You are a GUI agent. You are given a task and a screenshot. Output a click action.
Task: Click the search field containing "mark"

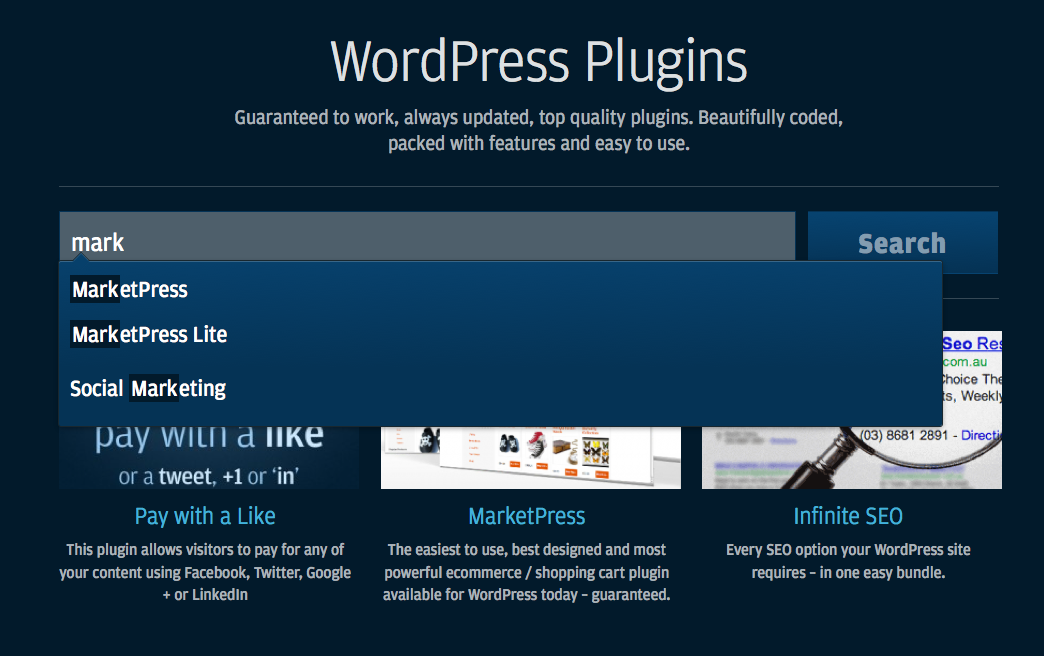tap(427, 242)
